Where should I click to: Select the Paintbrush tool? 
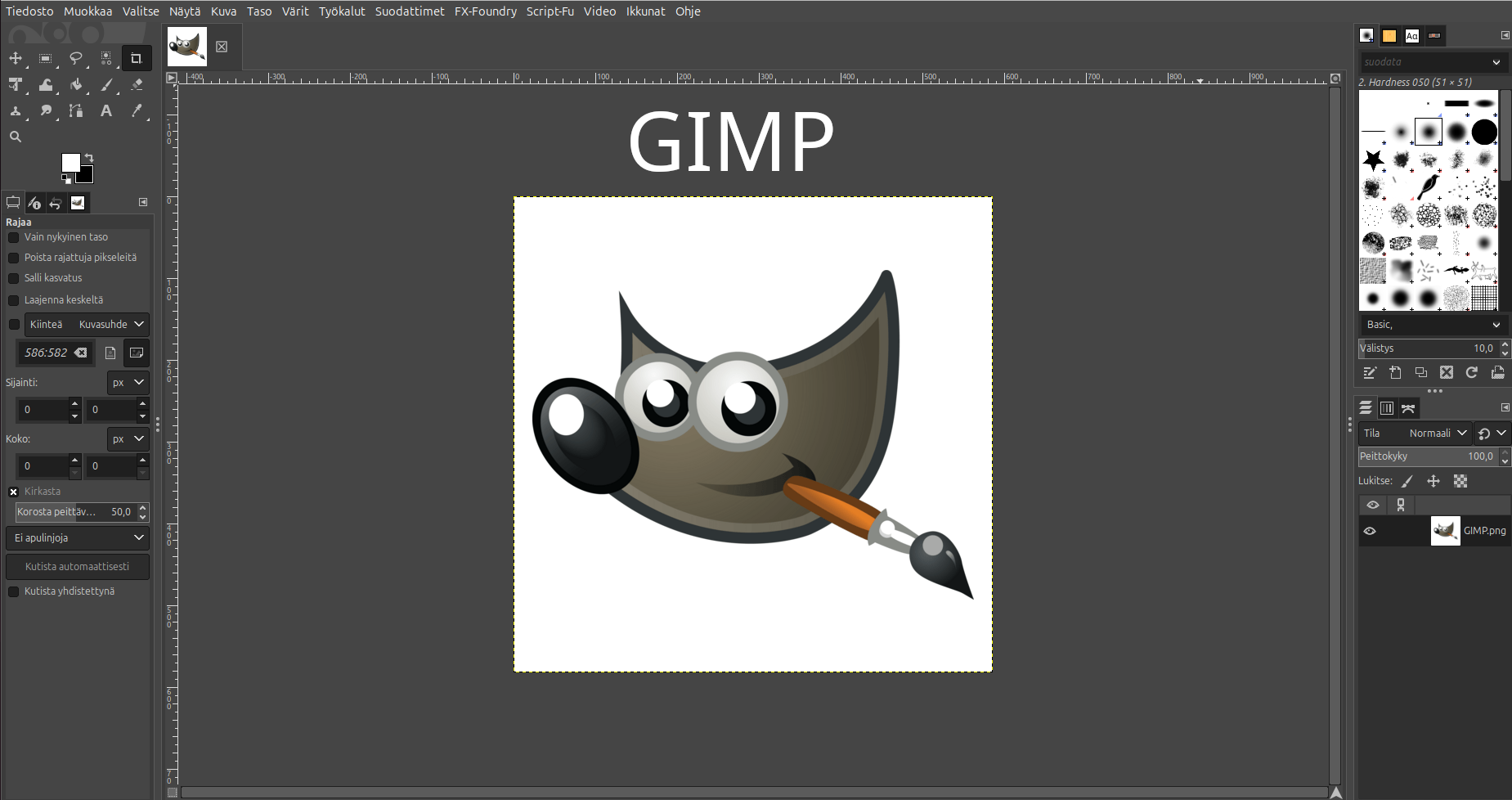tap(106, 84)
